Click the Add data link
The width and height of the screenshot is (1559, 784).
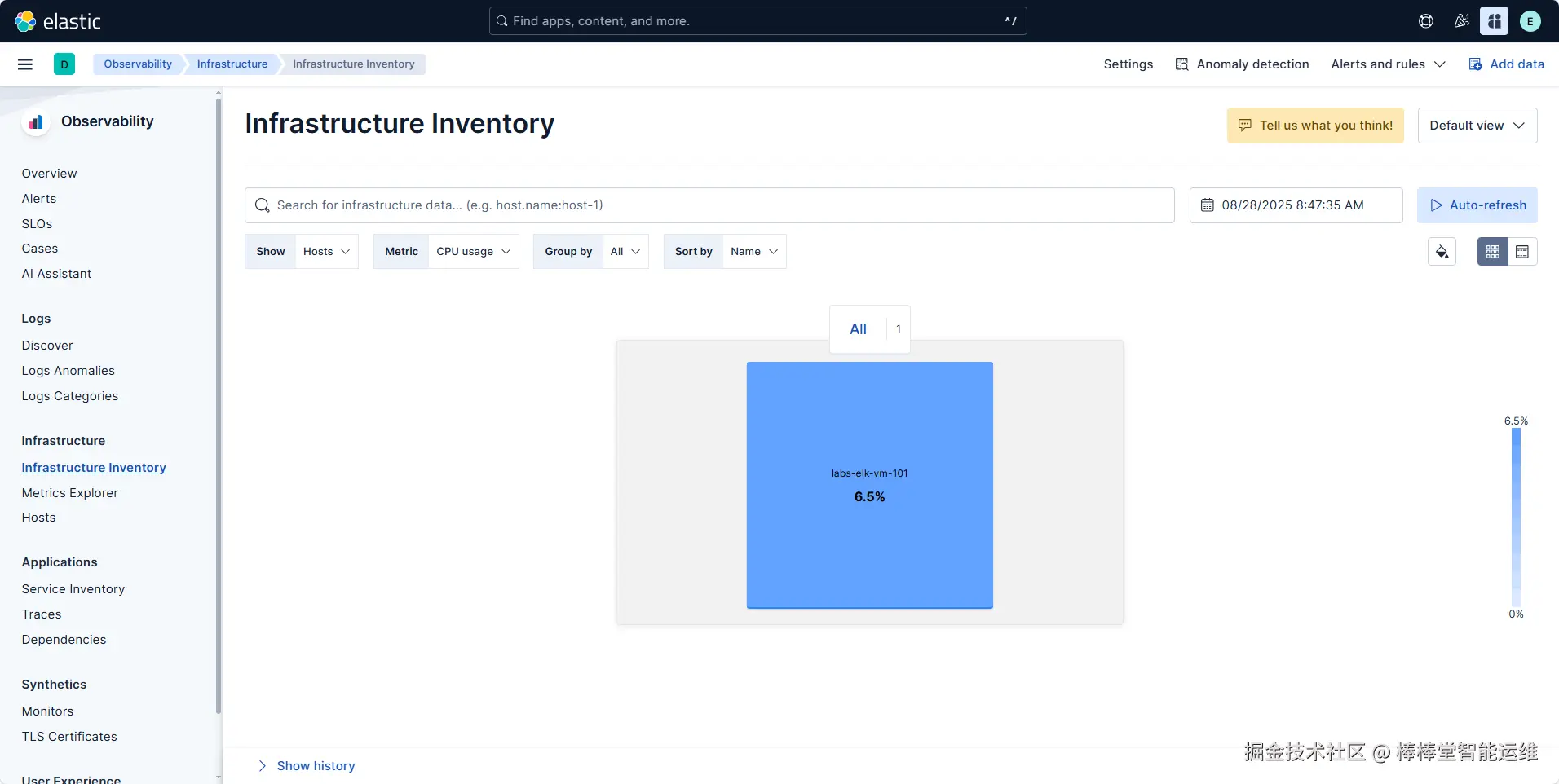point(1507,64)
